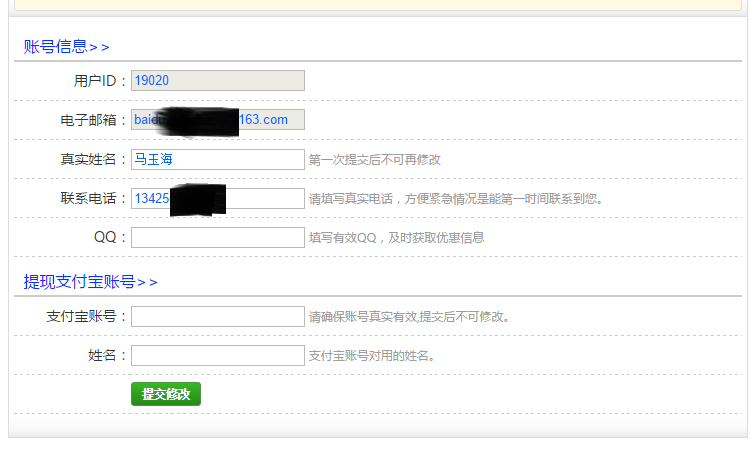The image size is (750, 467).
Task: Click the 真实姓名 field containing 马玉海
Action: point(218,159)
